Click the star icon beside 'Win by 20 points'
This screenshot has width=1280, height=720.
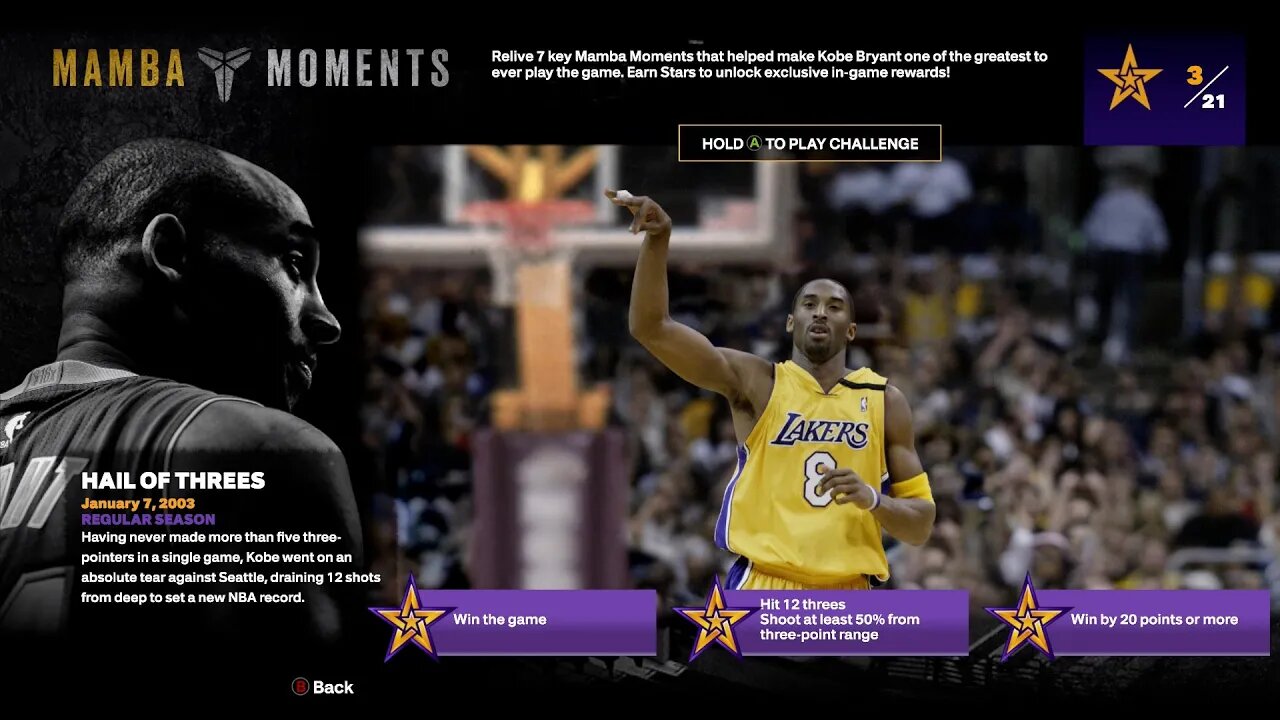tap(1027, 619)
